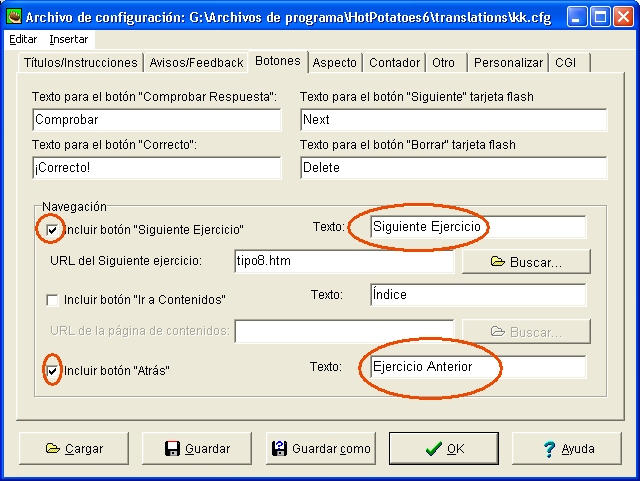
Task: Enable Incluir botón "Ir a Contenidos"
Action: pyautogui.click(x=53, y=299)
